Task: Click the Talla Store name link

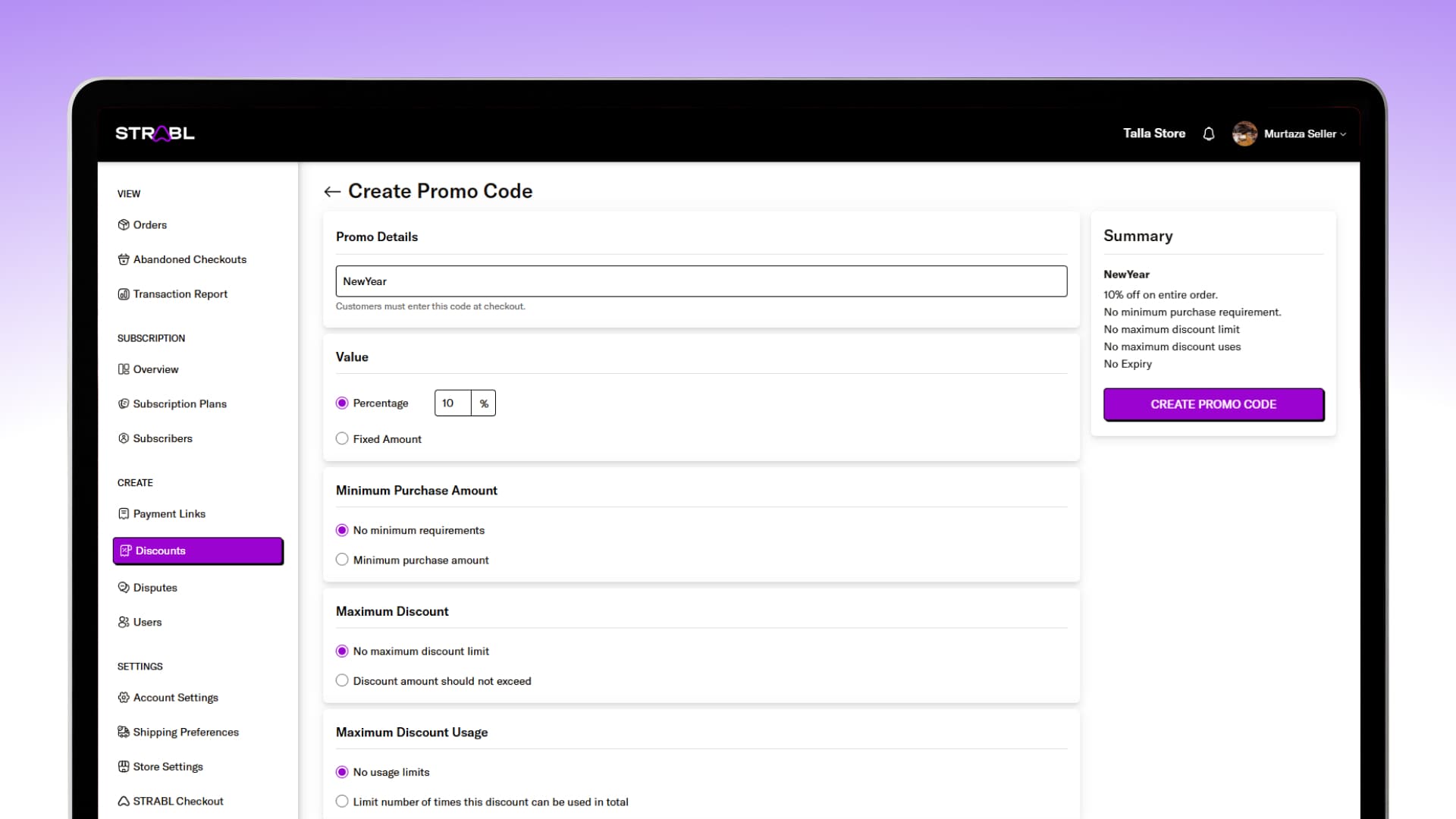Action: [1153, 133]
